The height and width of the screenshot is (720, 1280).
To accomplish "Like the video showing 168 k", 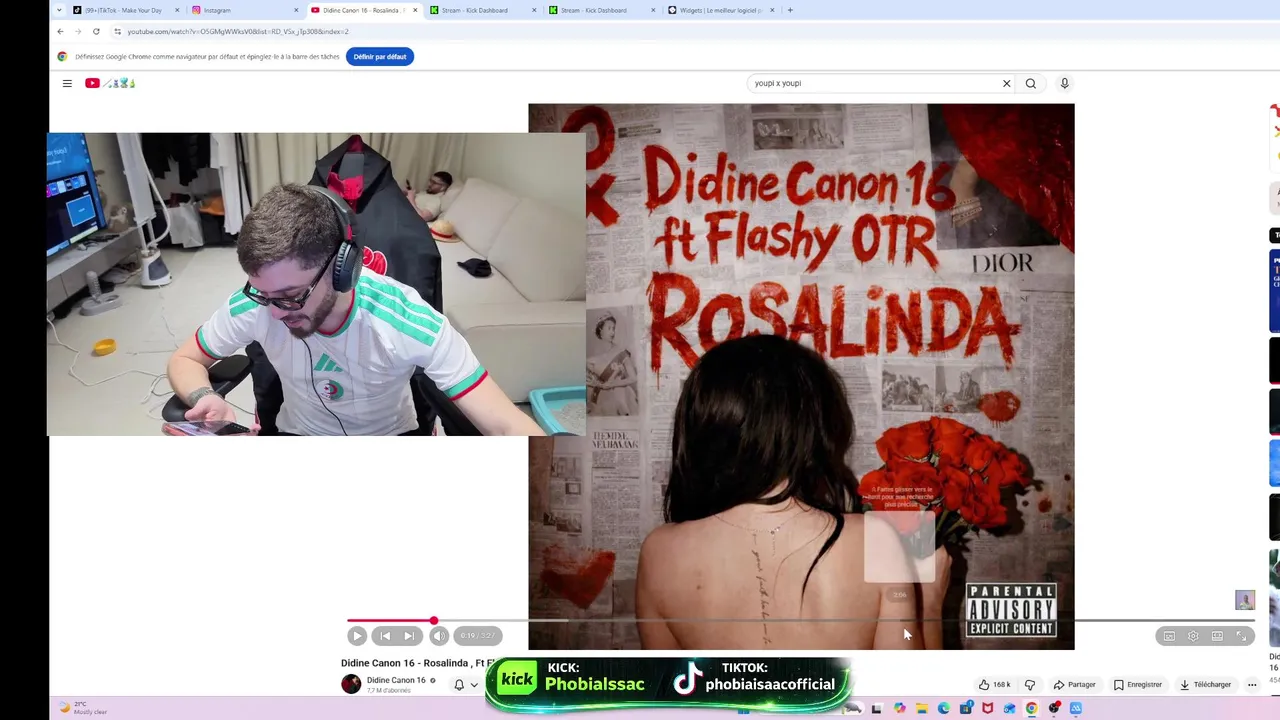I will [994, 685].
